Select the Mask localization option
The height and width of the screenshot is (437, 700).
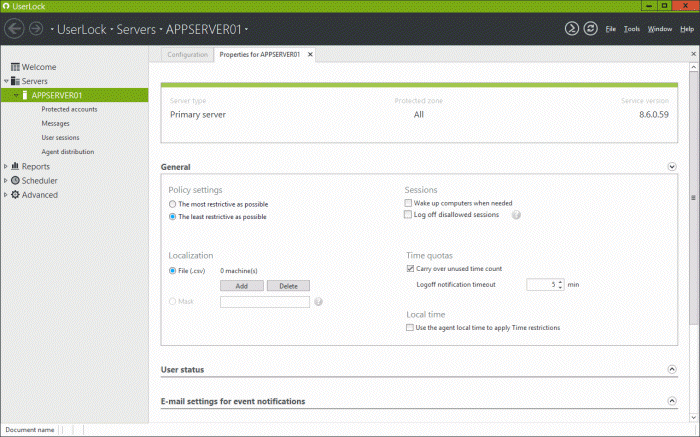coord(172,301)
